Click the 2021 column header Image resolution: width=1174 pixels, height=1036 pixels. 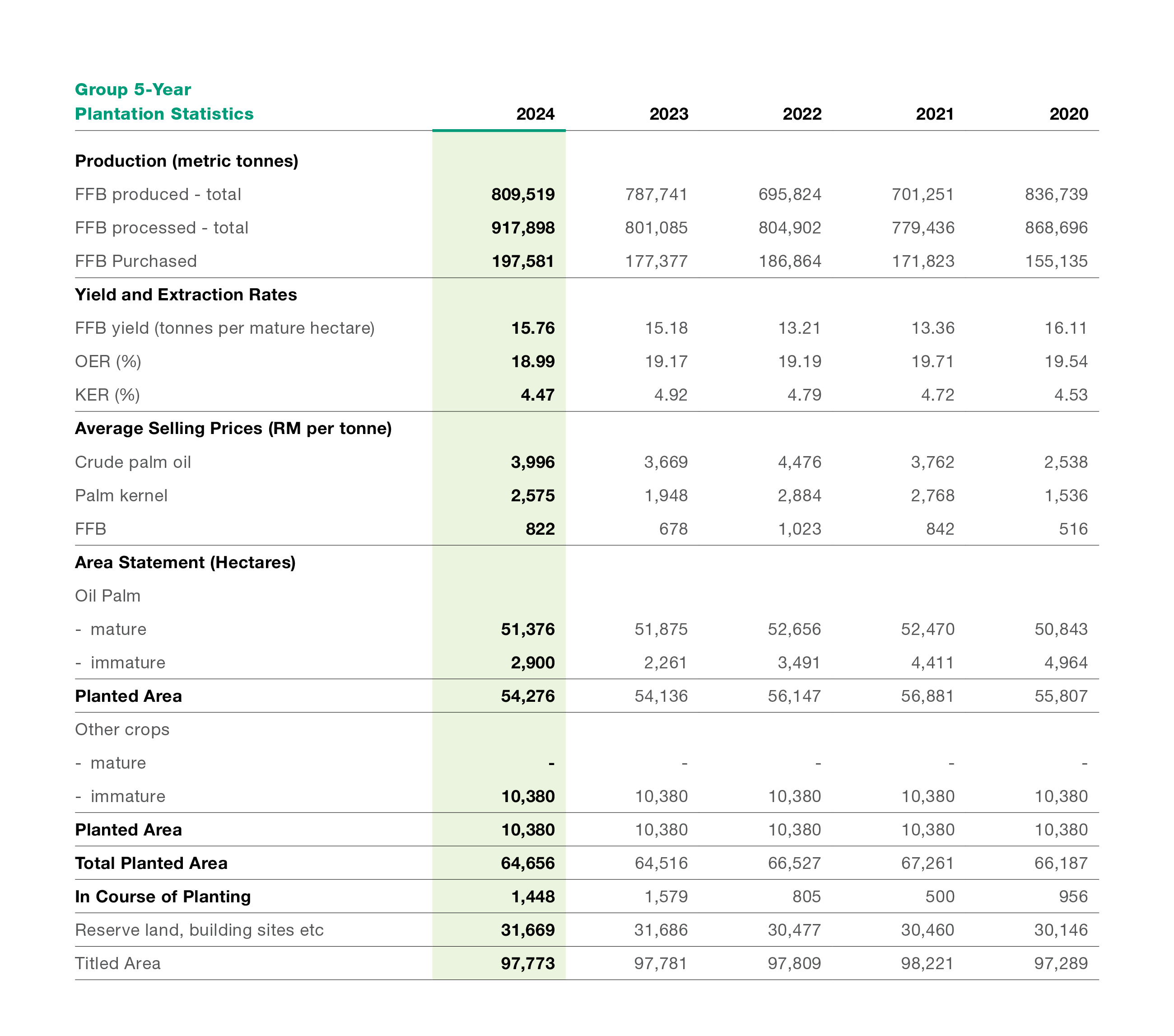pos(935,114)
